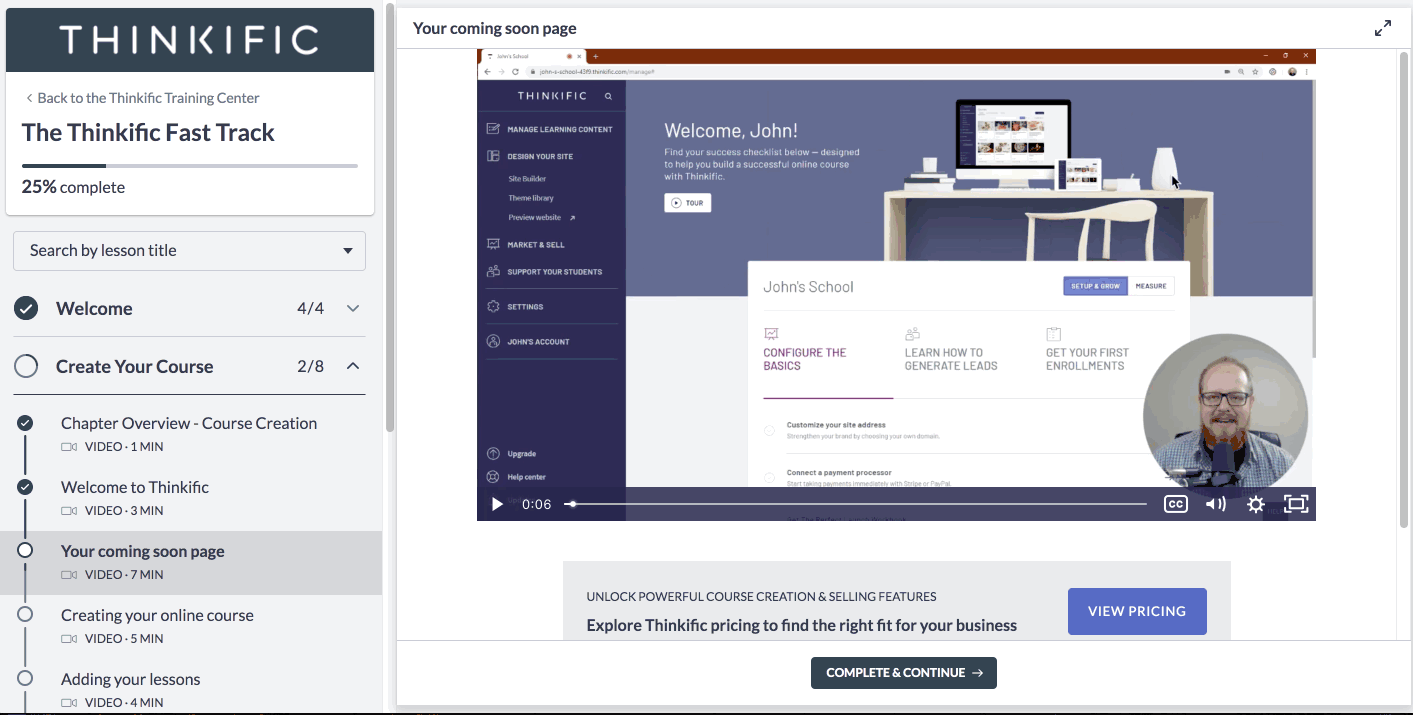The height and width of the screenshot is (715, 1413).
Task: Play the lesson video
Action: (497, 504)
